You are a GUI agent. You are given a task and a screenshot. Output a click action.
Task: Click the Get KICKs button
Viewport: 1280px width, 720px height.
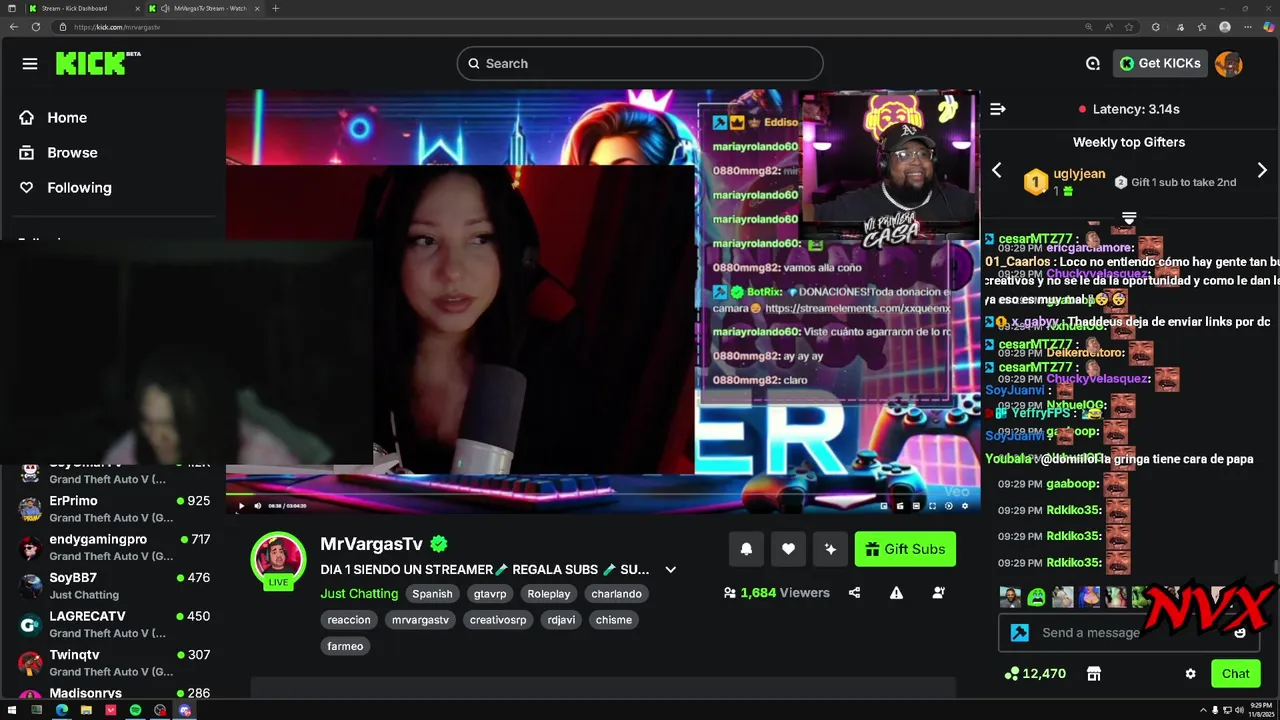[1159, 63]
